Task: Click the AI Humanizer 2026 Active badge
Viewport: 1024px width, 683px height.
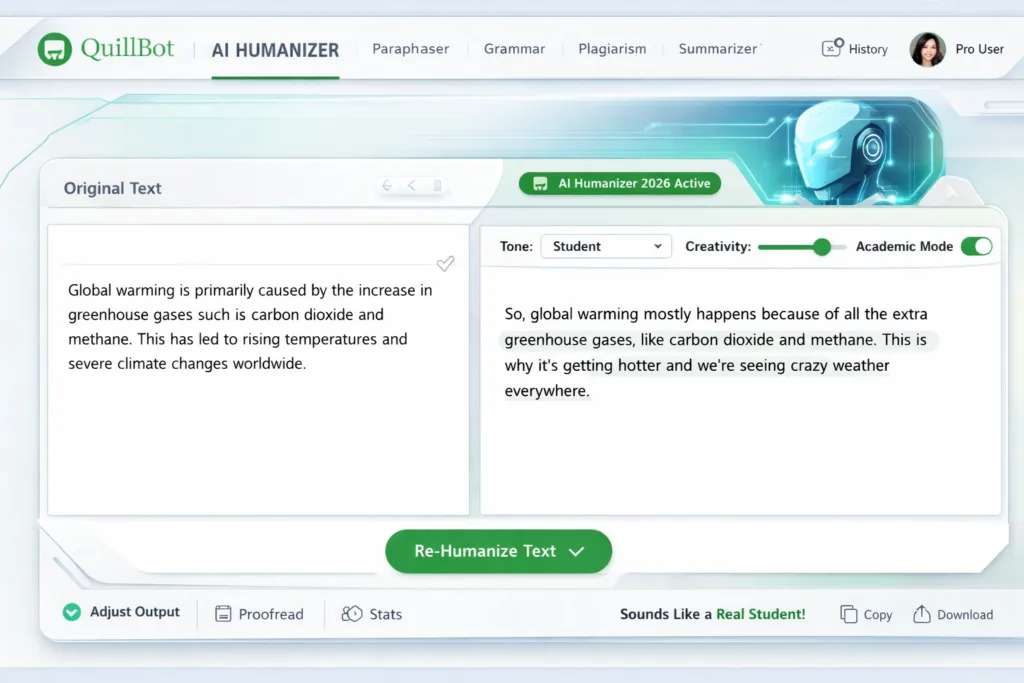Action: tap(619, 183)
